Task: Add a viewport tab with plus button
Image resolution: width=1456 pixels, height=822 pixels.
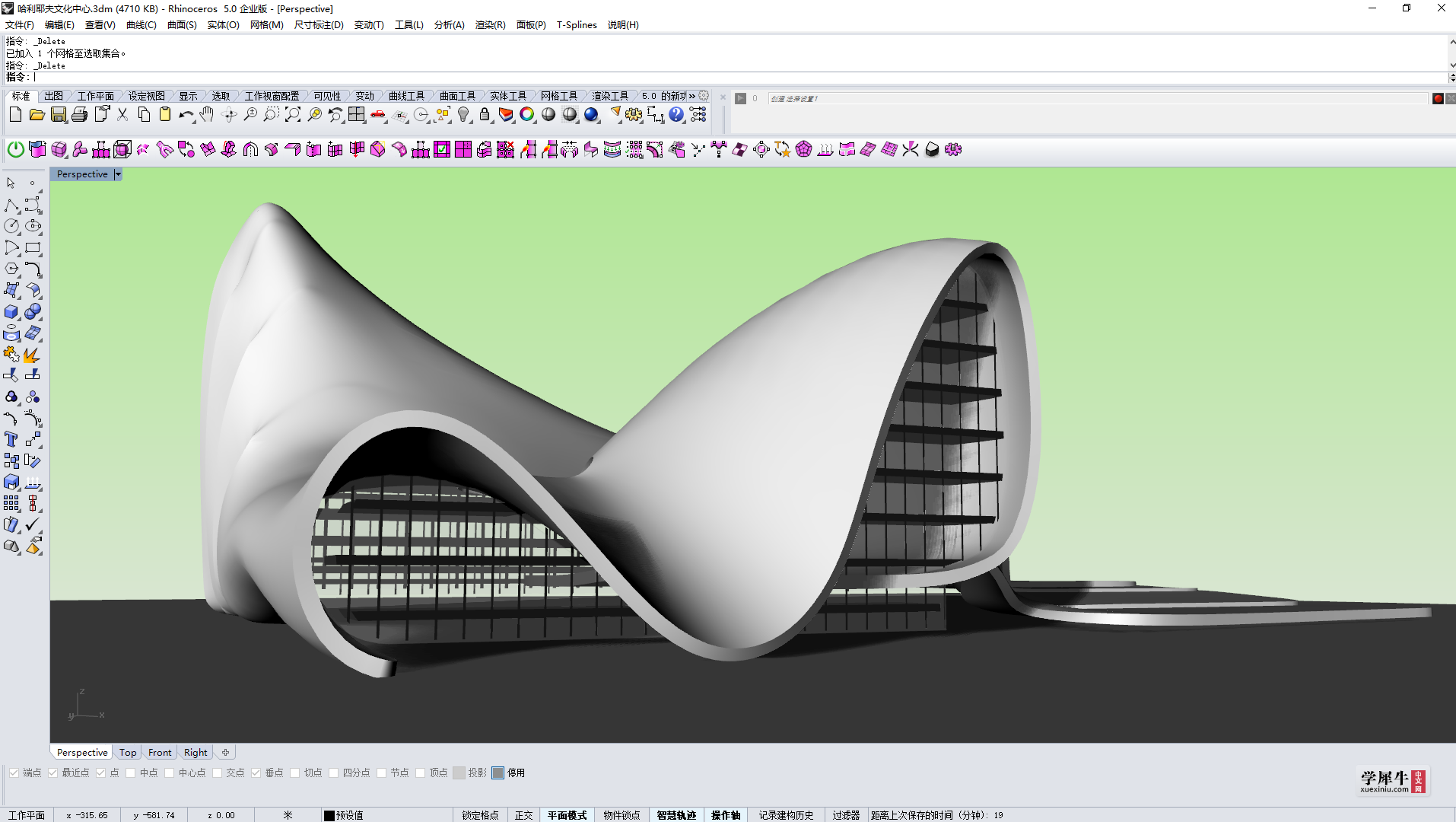Action: pos(225,752)
